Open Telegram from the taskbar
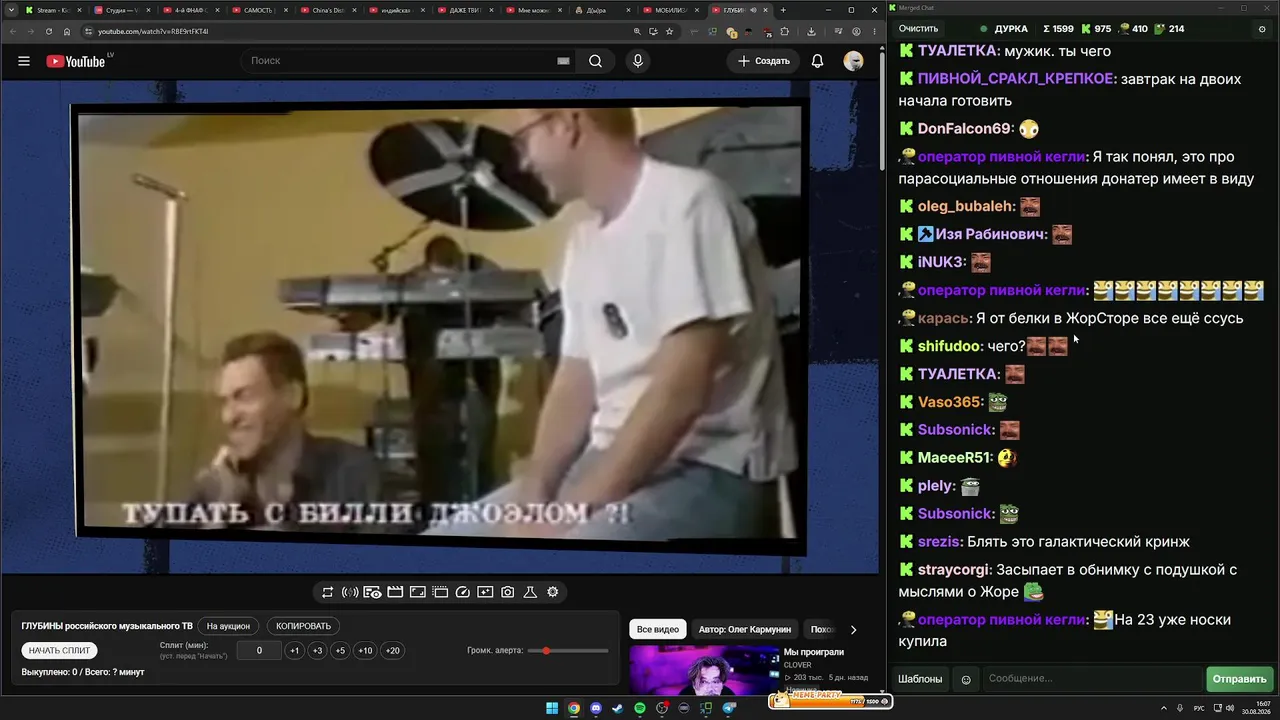The image size is (1280, 720). [x=729, y=708]
